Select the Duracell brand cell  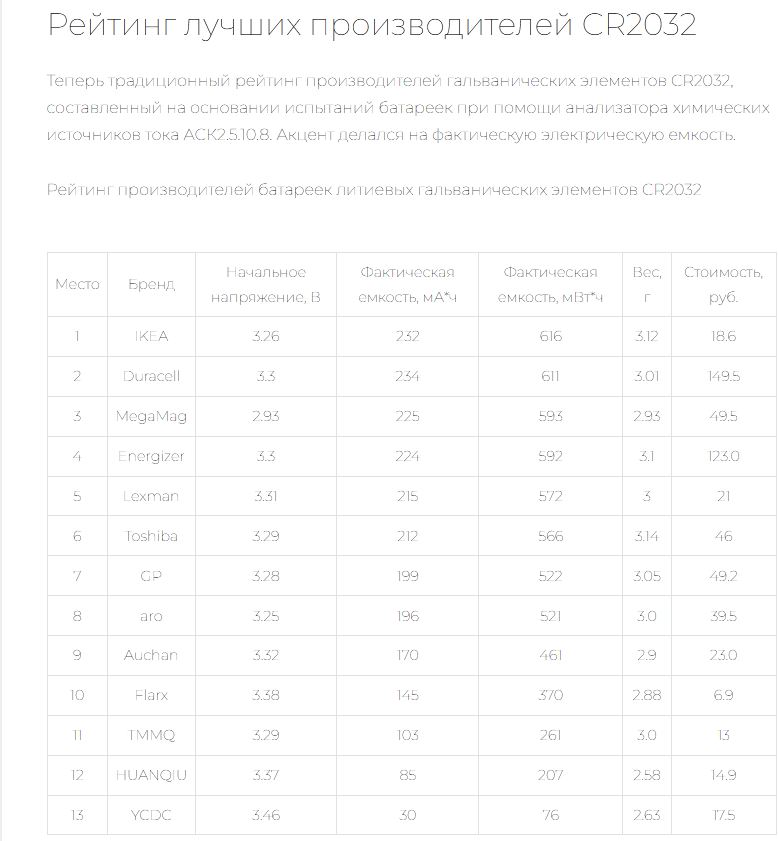coord(151,376)
